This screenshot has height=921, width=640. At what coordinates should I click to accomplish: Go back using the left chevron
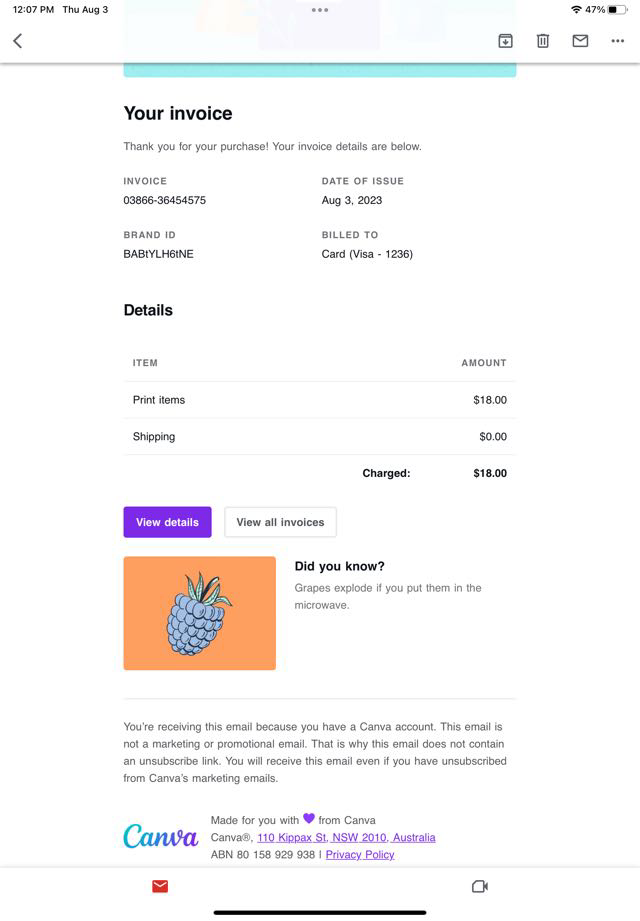(17, 41)
